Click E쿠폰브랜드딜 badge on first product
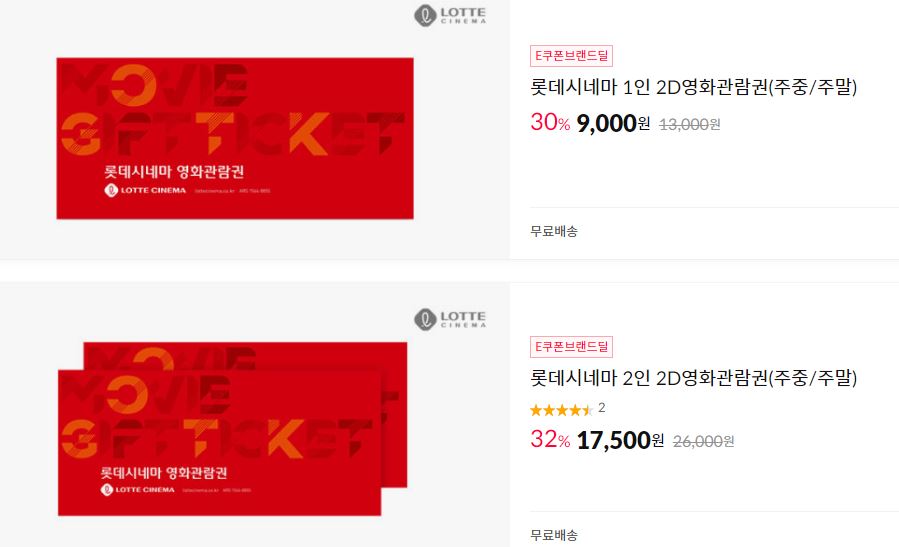The height and width of the screenshot is (547, 899). [x=571, y=56]
